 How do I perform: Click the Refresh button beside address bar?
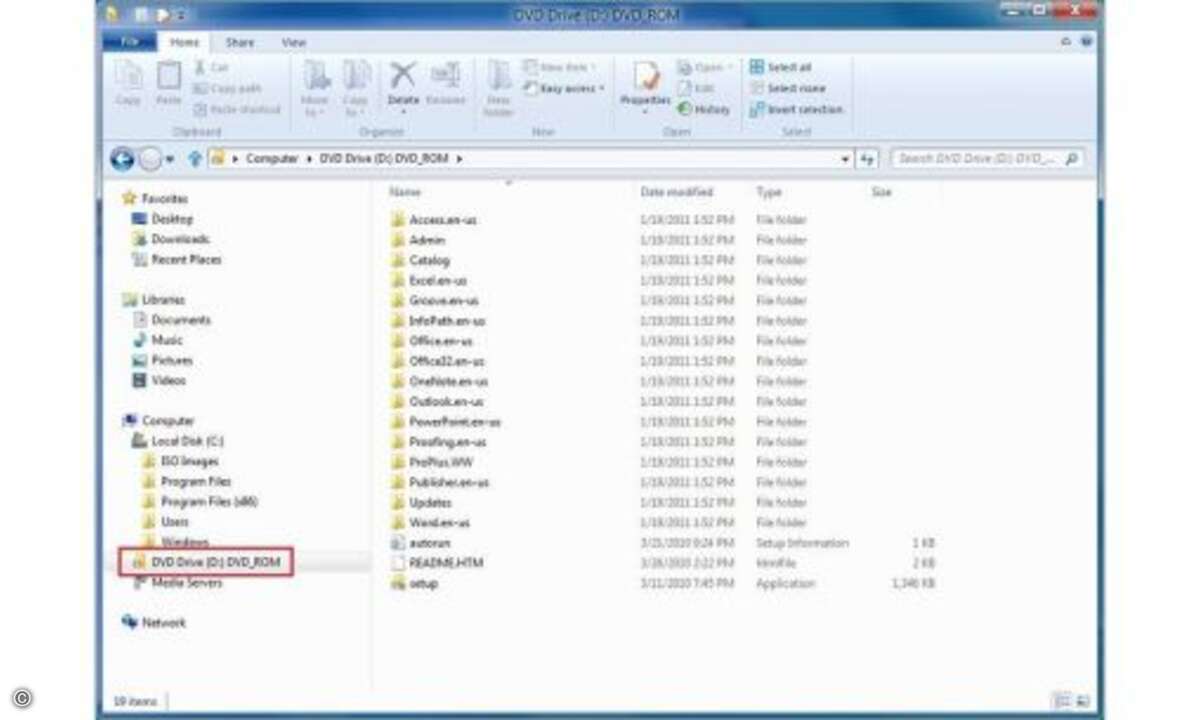tap(867, 159)
